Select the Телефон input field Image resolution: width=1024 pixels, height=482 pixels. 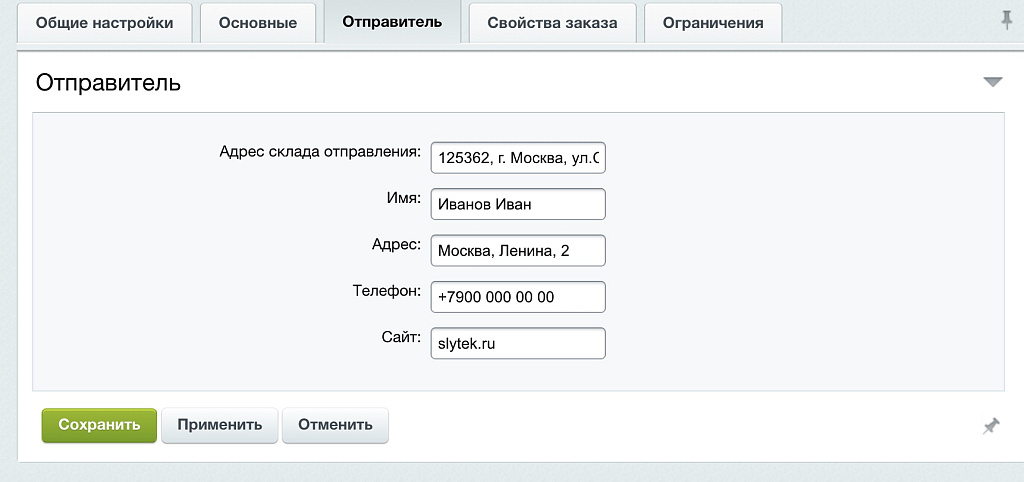[518, 297]
